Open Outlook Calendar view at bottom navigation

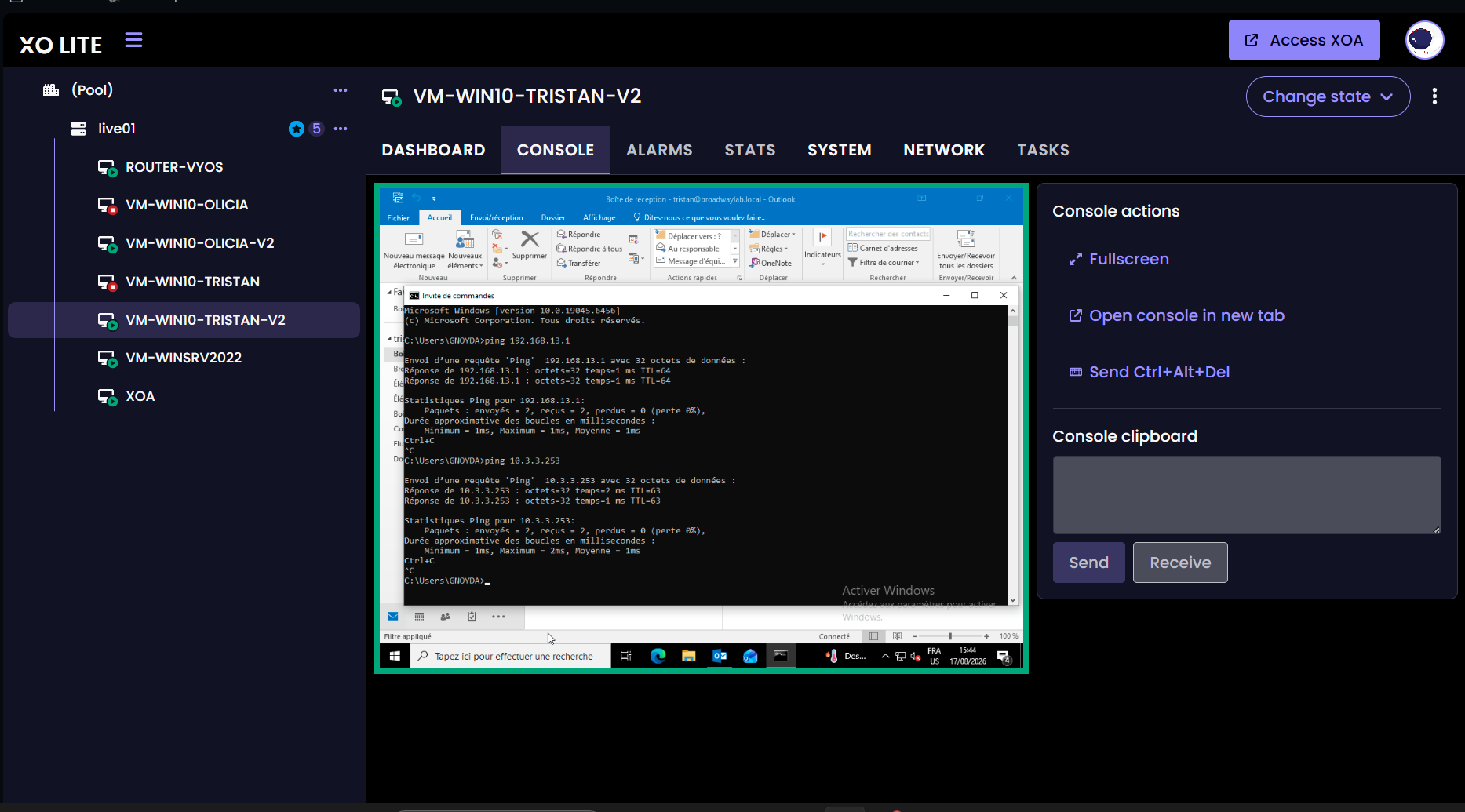click(x=419, y=617)
